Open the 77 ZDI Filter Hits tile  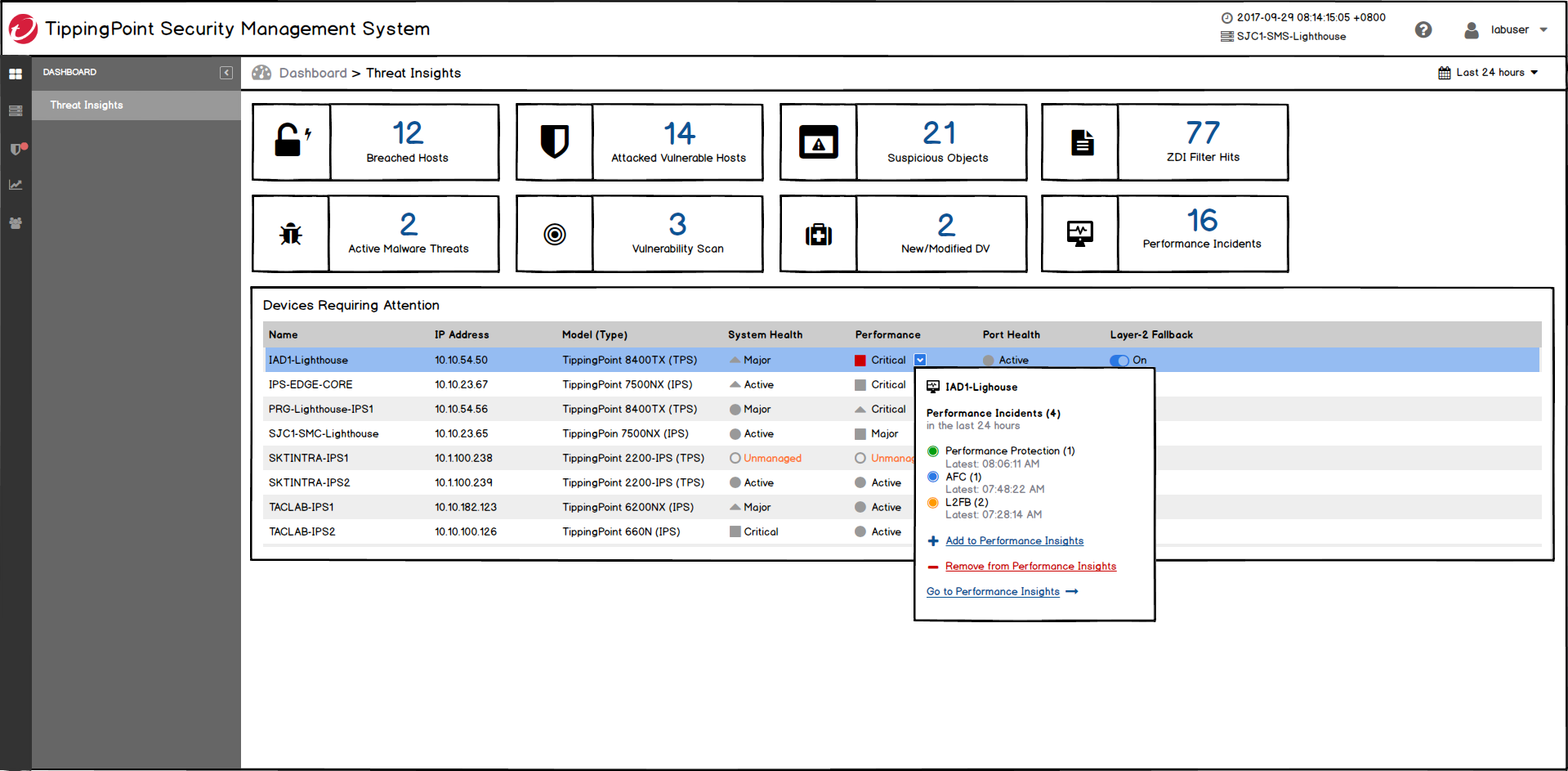(x=1165, y=142)
